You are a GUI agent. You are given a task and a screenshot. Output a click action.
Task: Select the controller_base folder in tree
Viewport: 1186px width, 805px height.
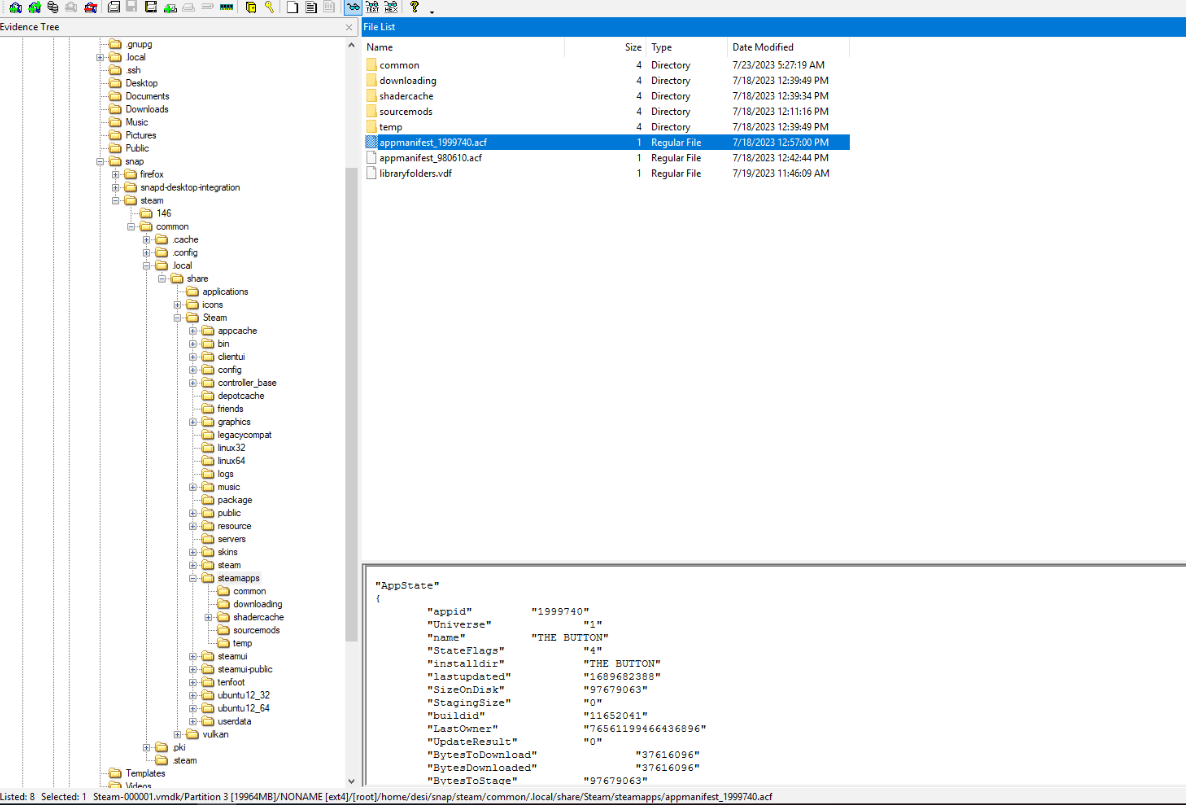point(247,383)
